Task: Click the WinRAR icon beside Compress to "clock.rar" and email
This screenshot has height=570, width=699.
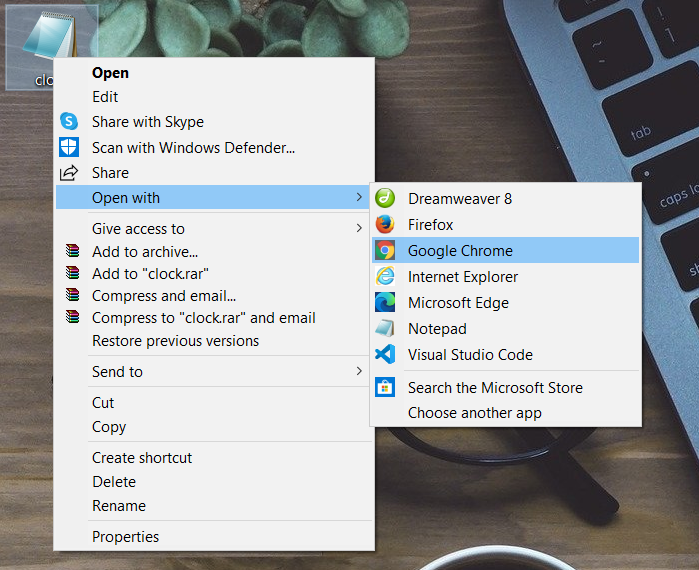Action: (72, 317)
